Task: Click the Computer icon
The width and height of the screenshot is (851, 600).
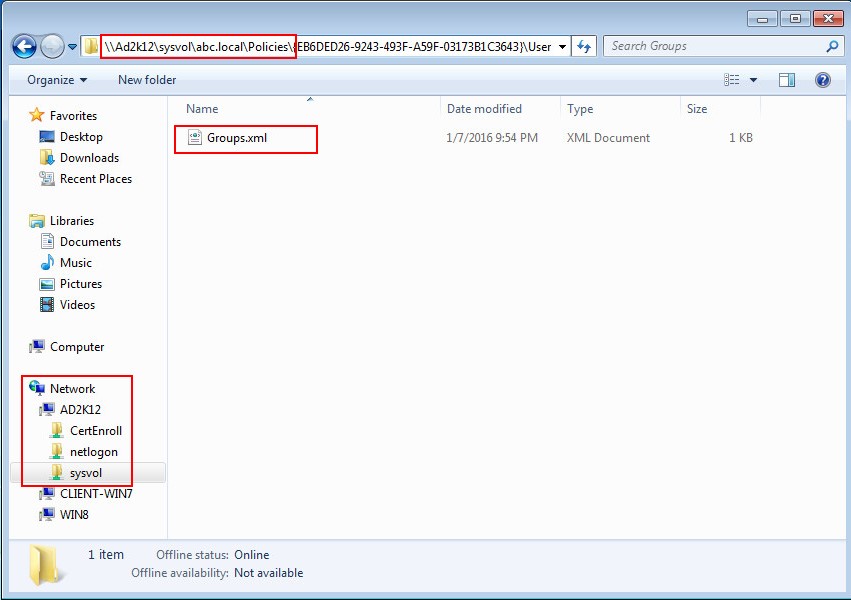Action: pyautogui.click(x=37, y=346)
